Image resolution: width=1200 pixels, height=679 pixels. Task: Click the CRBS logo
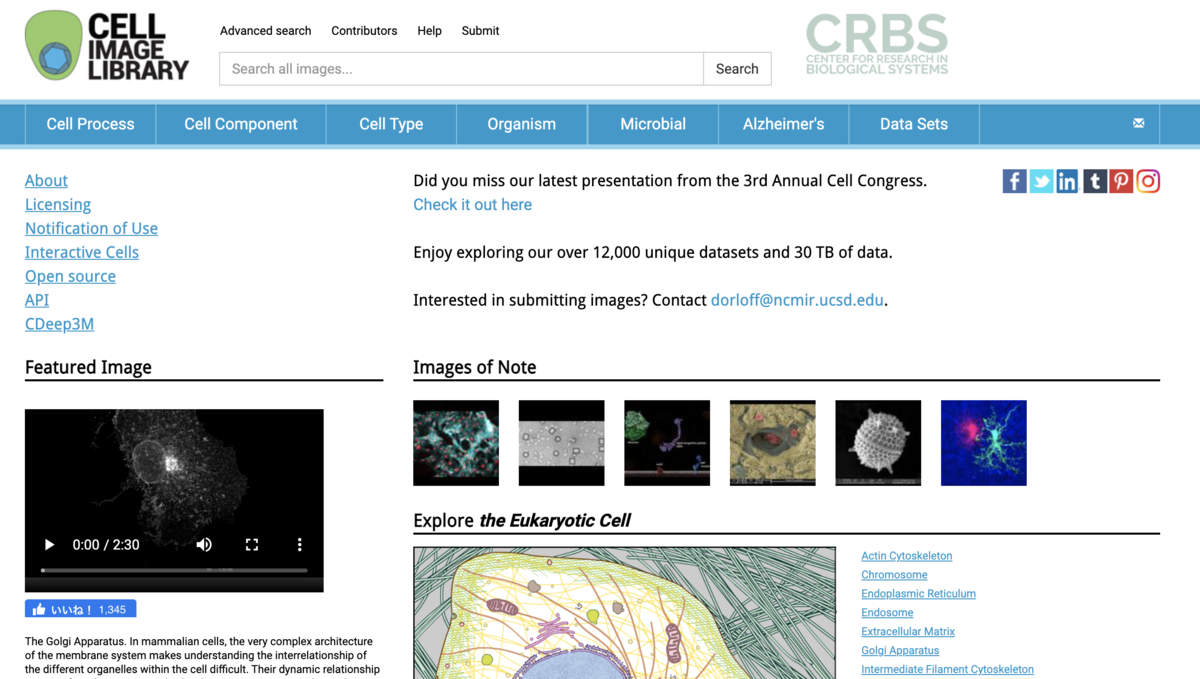tap(877, 44)
